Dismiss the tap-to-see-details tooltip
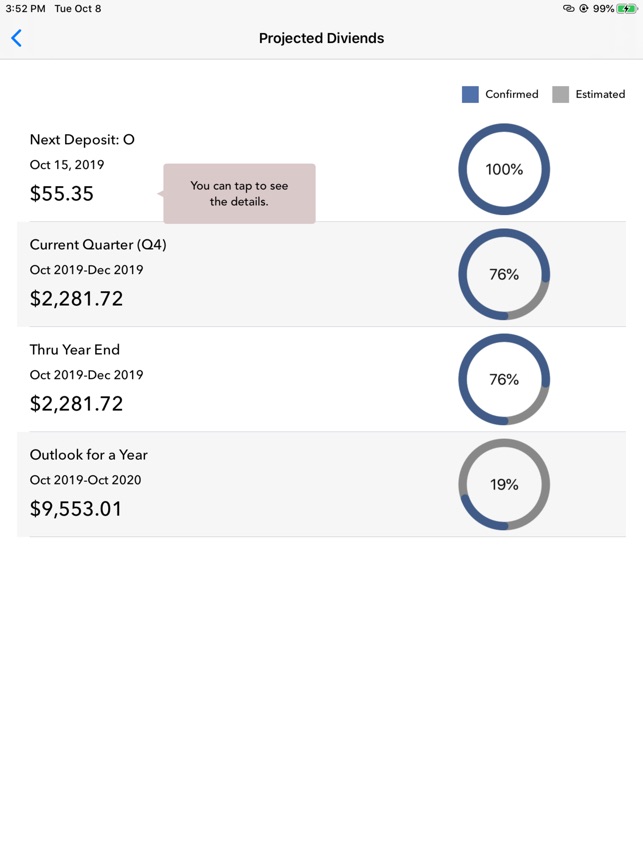This screenshot has width=643, height=858. point(238,193)
